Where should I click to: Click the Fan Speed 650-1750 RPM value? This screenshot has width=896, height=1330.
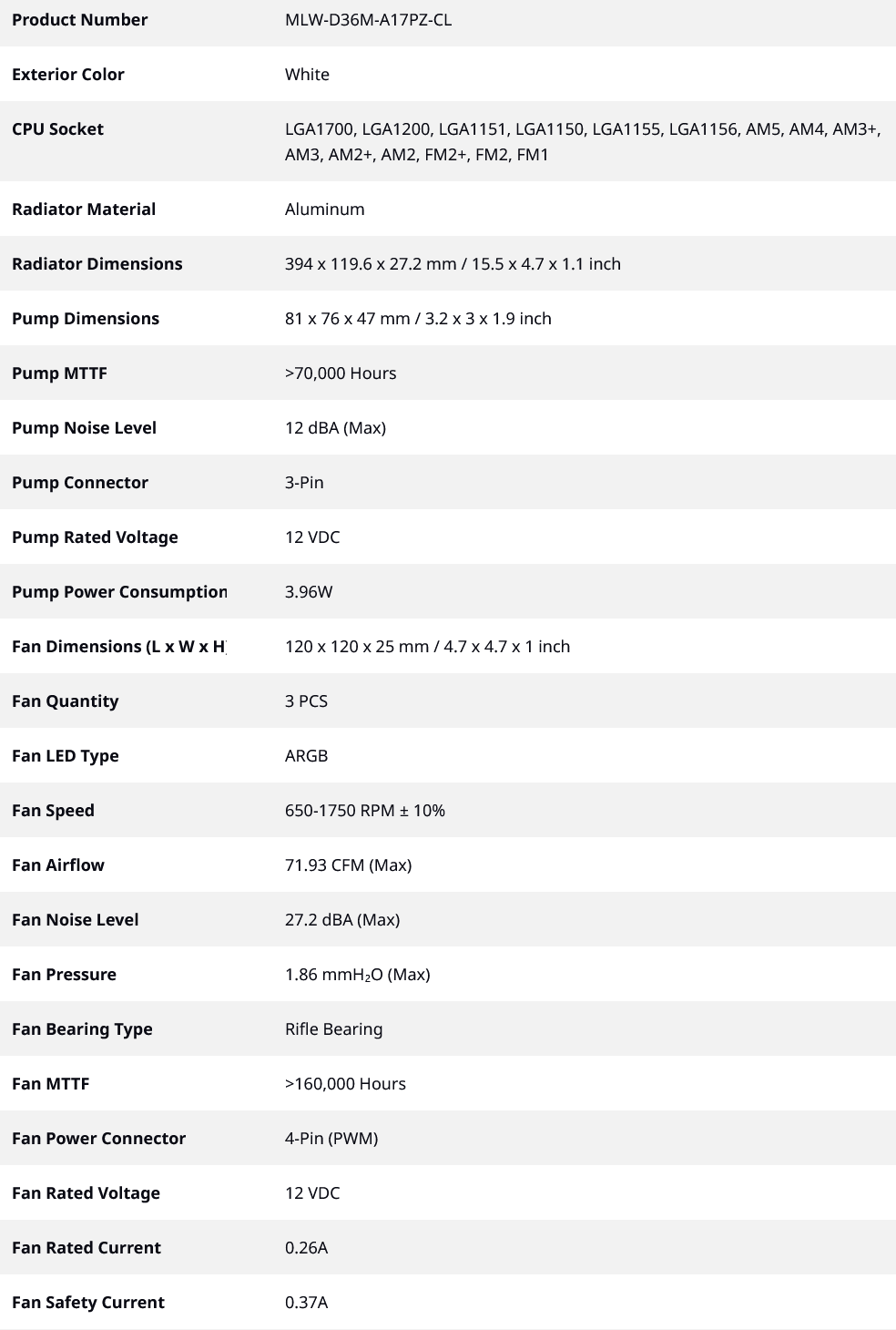[365, 810]
